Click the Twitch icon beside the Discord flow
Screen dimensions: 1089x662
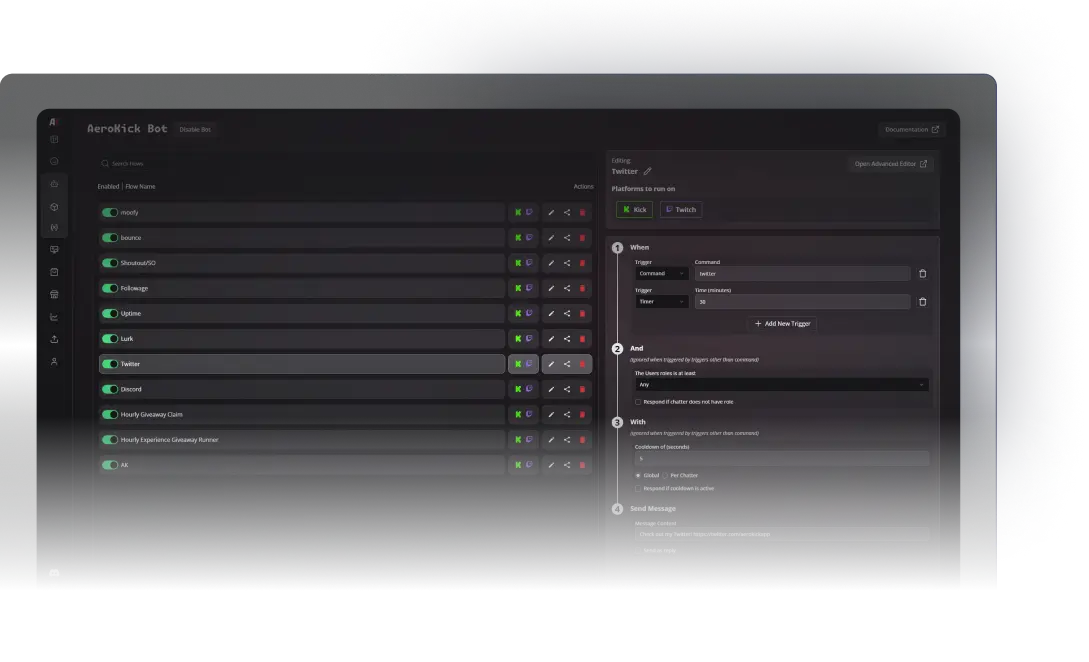(527, 388)
